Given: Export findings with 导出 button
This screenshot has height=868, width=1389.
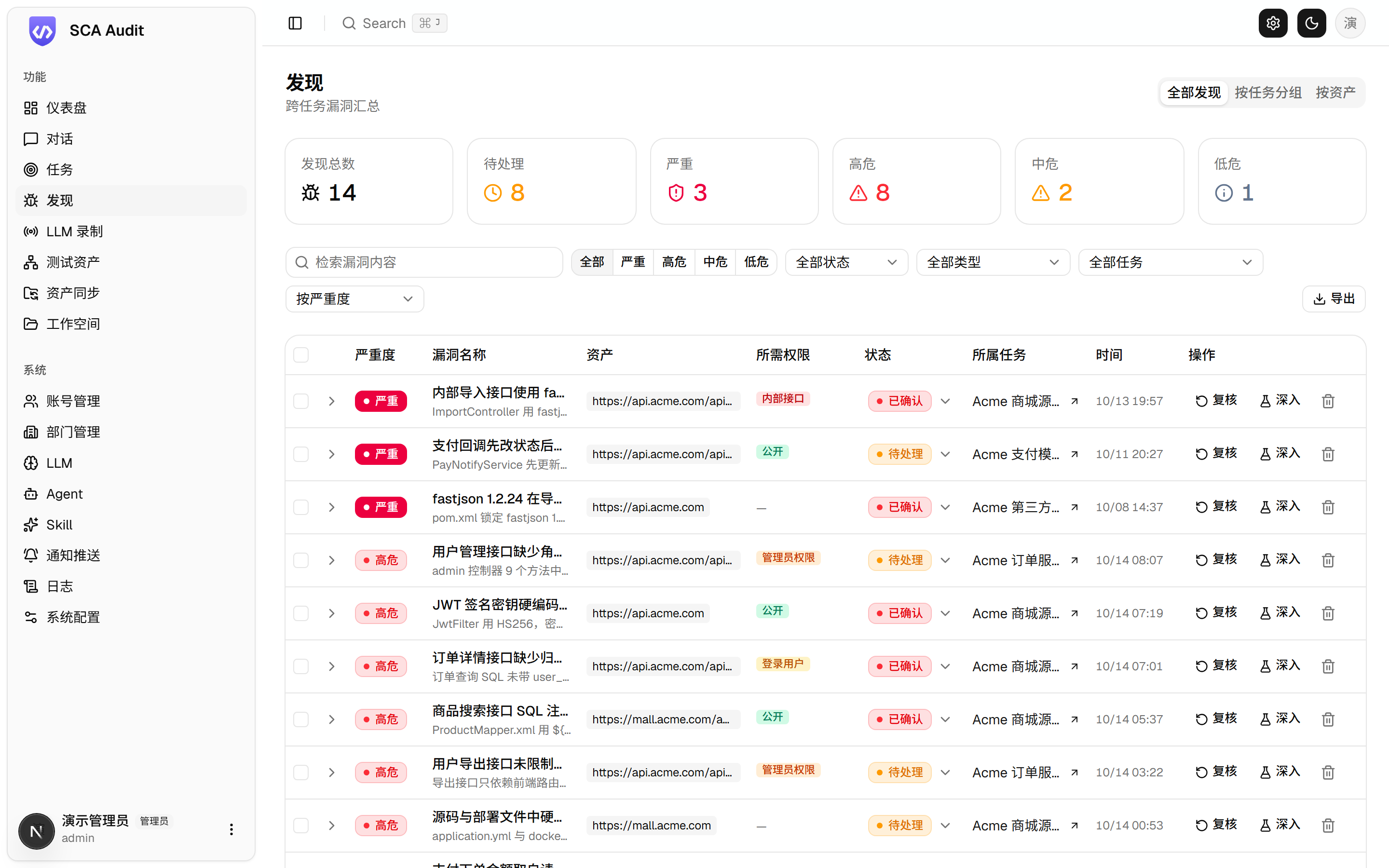Looking at the screenshot, I should point(1334,299).
